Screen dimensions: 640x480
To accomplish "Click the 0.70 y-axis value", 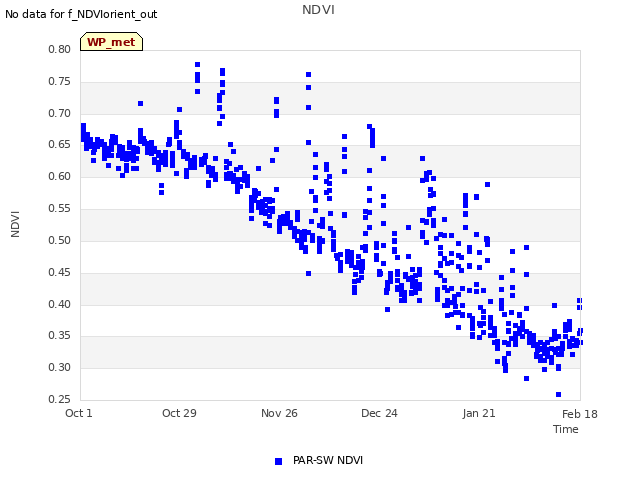I will click(60, 113).
